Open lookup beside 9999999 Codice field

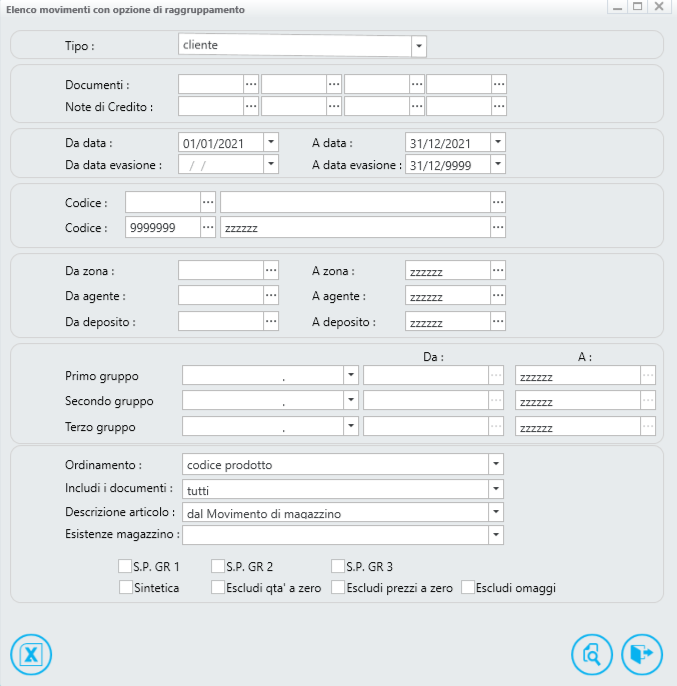(x=208, y=228)
